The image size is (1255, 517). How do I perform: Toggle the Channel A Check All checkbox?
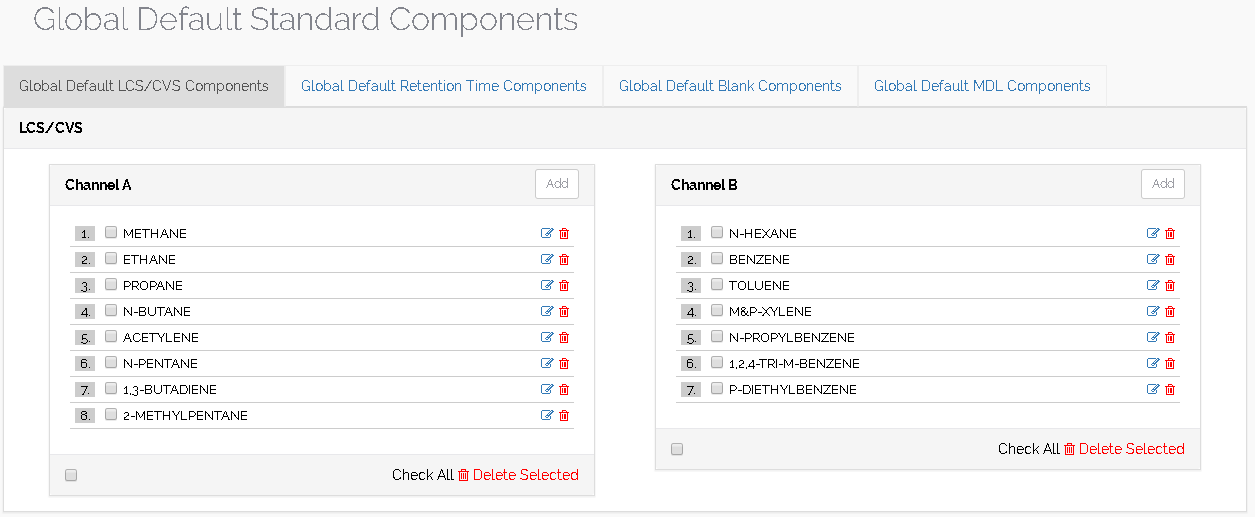coord(71,475)
